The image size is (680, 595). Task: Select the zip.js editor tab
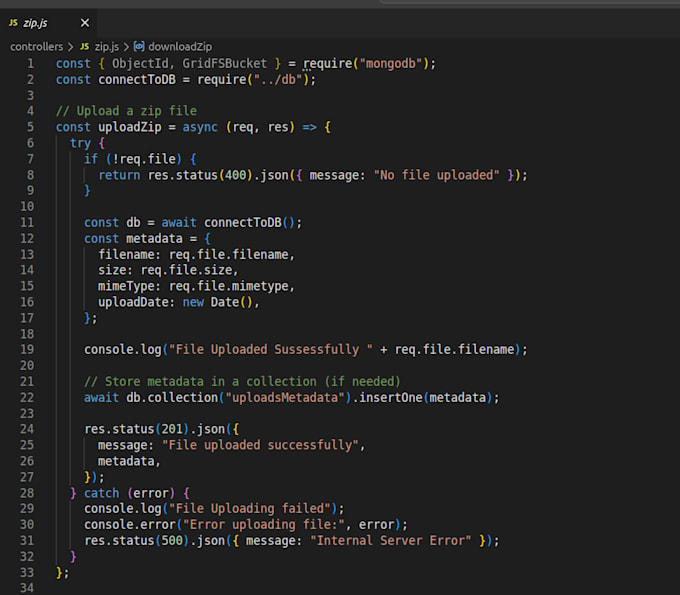pos(49,23)
